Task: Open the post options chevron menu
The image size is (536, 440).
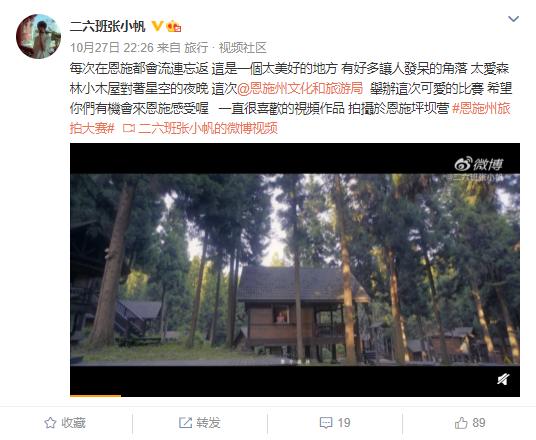Action: point(513,19)
